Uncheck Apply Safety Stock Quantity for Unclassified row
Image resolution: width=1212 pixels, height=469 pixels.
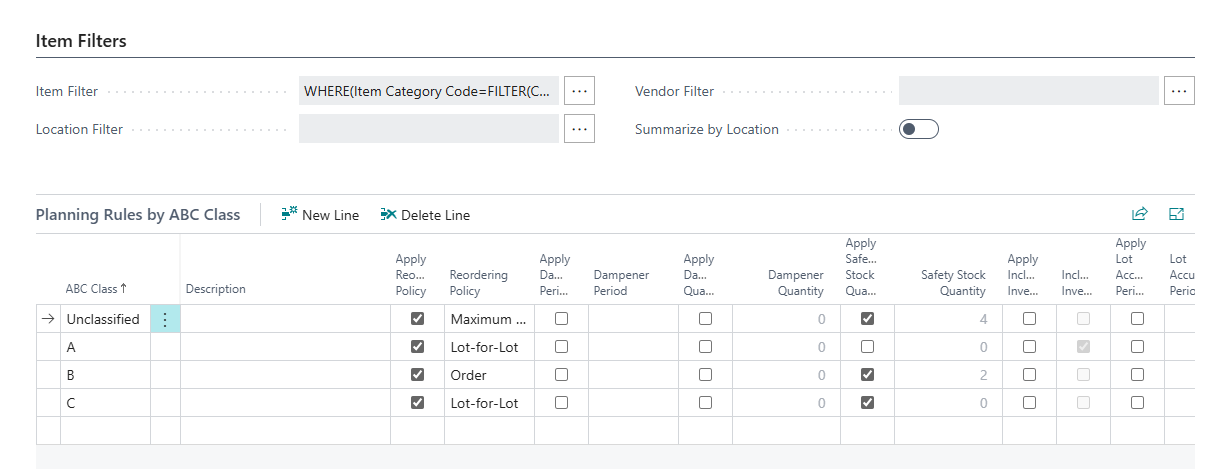[867, 319]
